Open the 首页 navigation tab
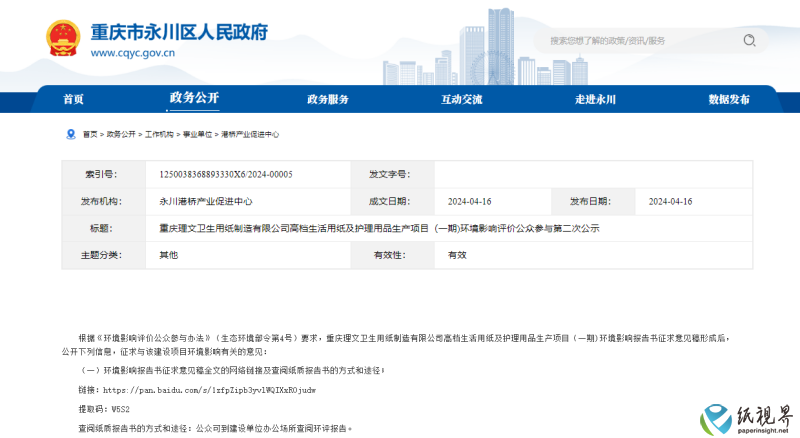This screenshot has height=438, width=800. [x=73, y=99]
